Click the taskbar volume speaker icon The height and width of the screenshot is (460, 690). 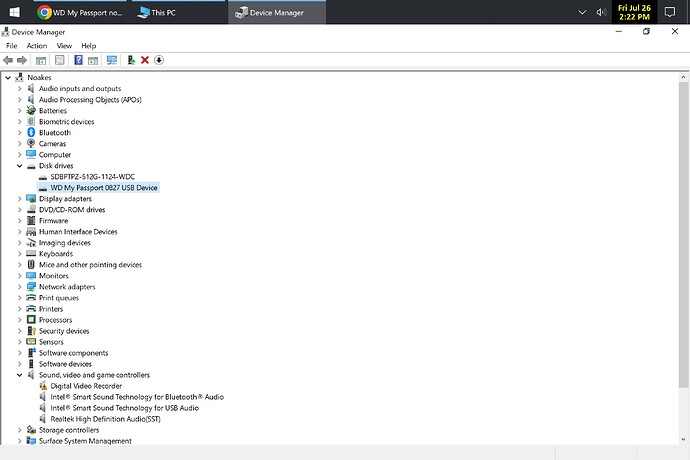601,12
